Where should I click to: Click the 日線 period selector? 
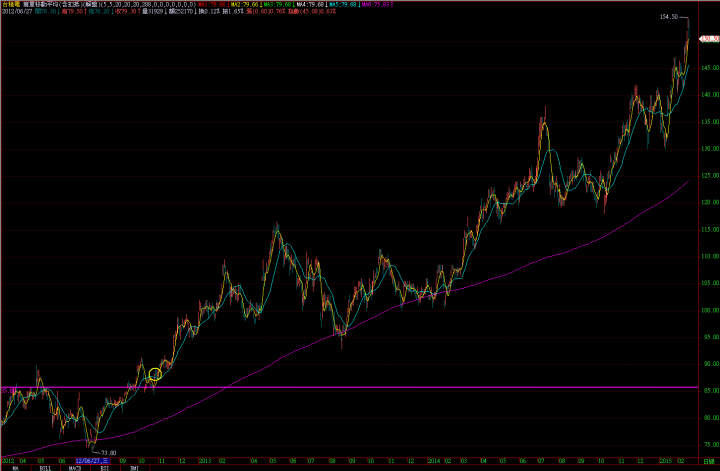pyautogui.click(x=709, y=461)
